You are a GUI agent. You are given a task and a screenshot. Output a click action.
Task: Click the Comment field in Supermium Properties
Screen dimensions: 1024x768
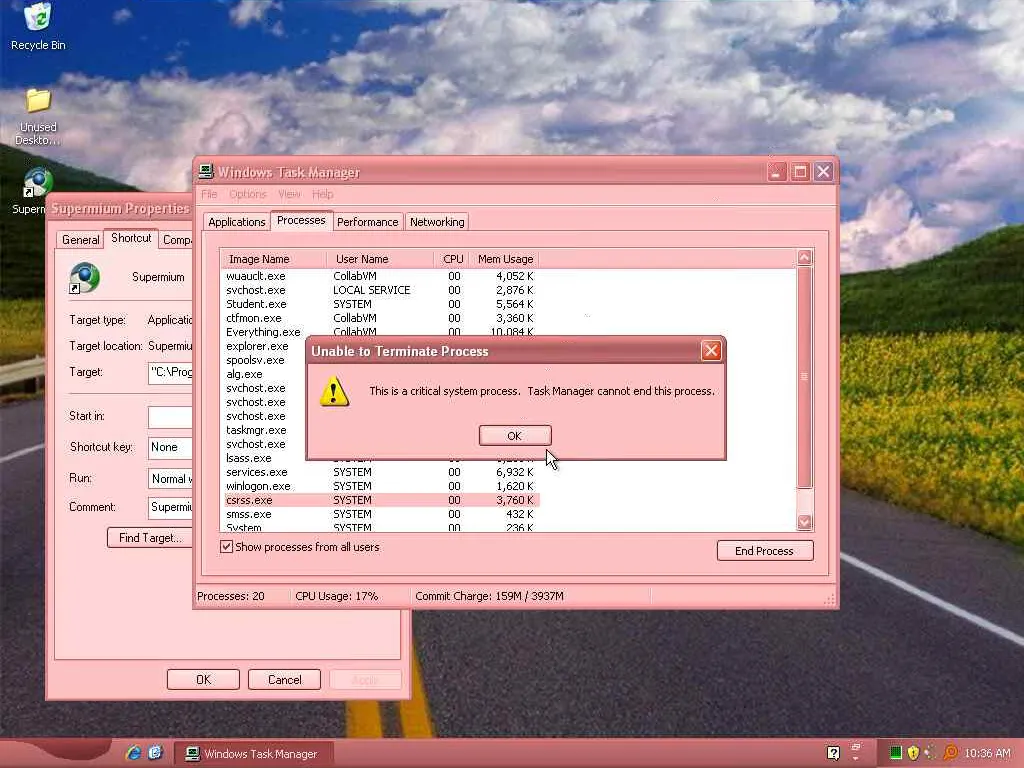[x=170, y=507]
